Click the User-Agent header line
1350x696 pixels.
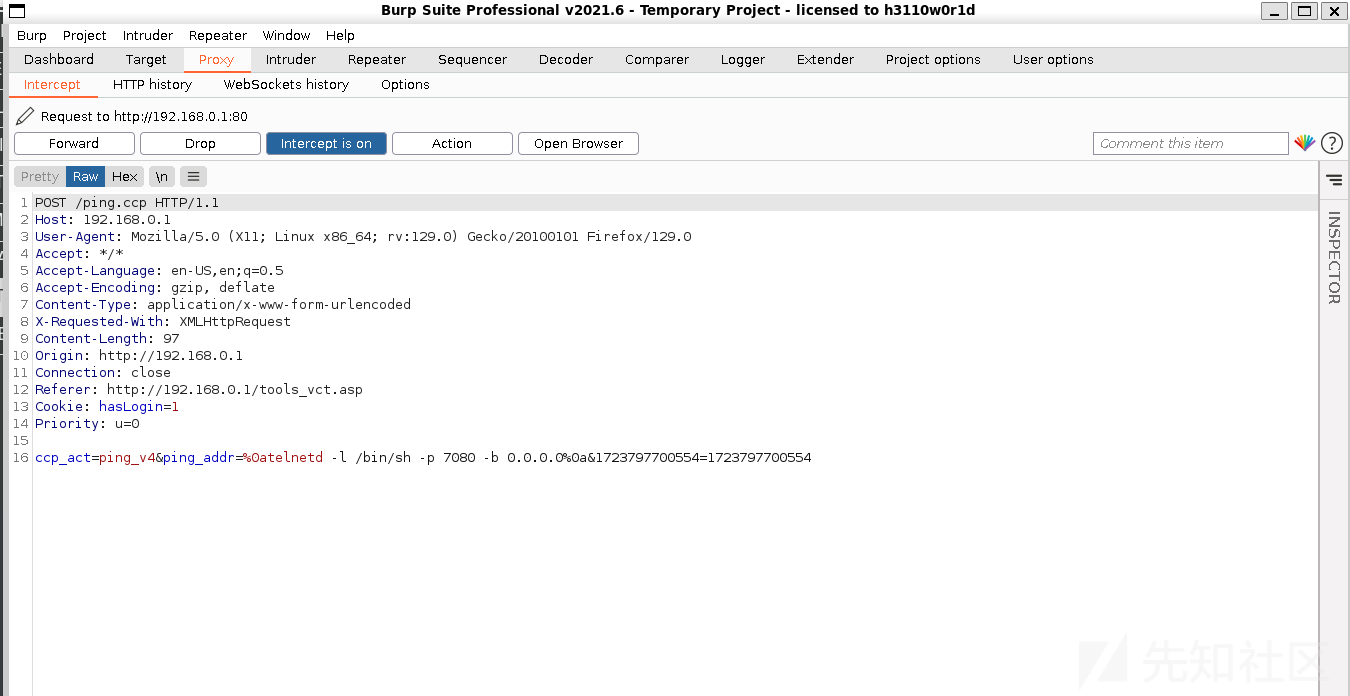tap(363, 237)
